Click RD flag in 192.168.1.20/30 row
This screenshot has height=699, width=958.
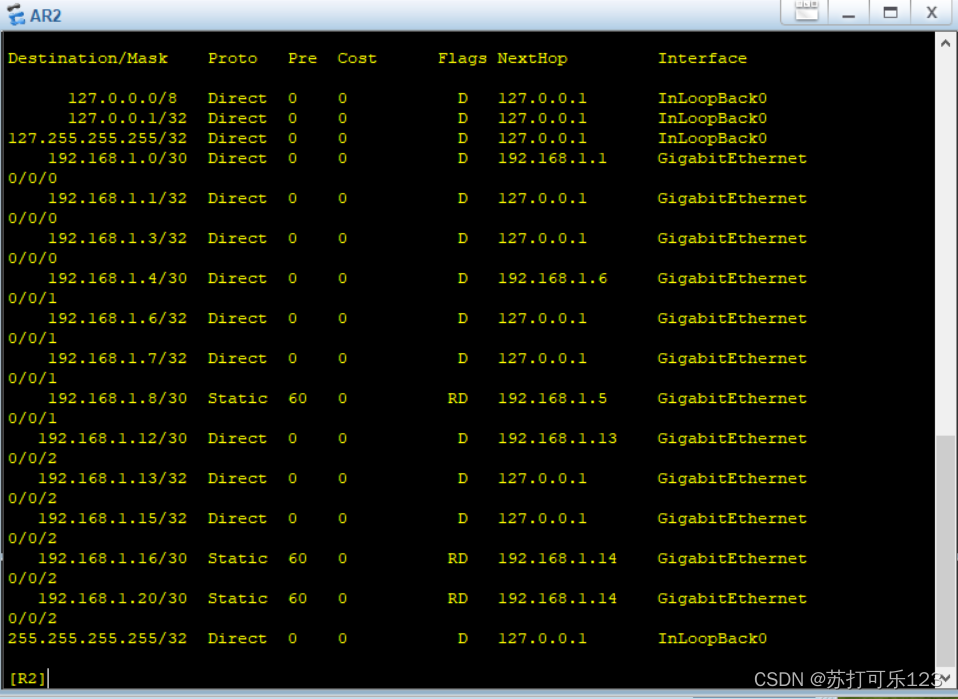[x=458, y=598]
